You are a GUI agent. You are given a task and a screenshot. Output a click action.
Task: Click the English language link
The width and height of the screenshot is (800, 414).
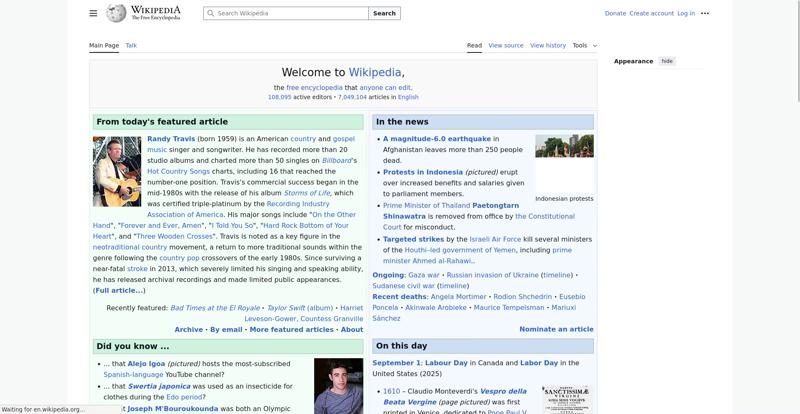[x=408, y=97]
